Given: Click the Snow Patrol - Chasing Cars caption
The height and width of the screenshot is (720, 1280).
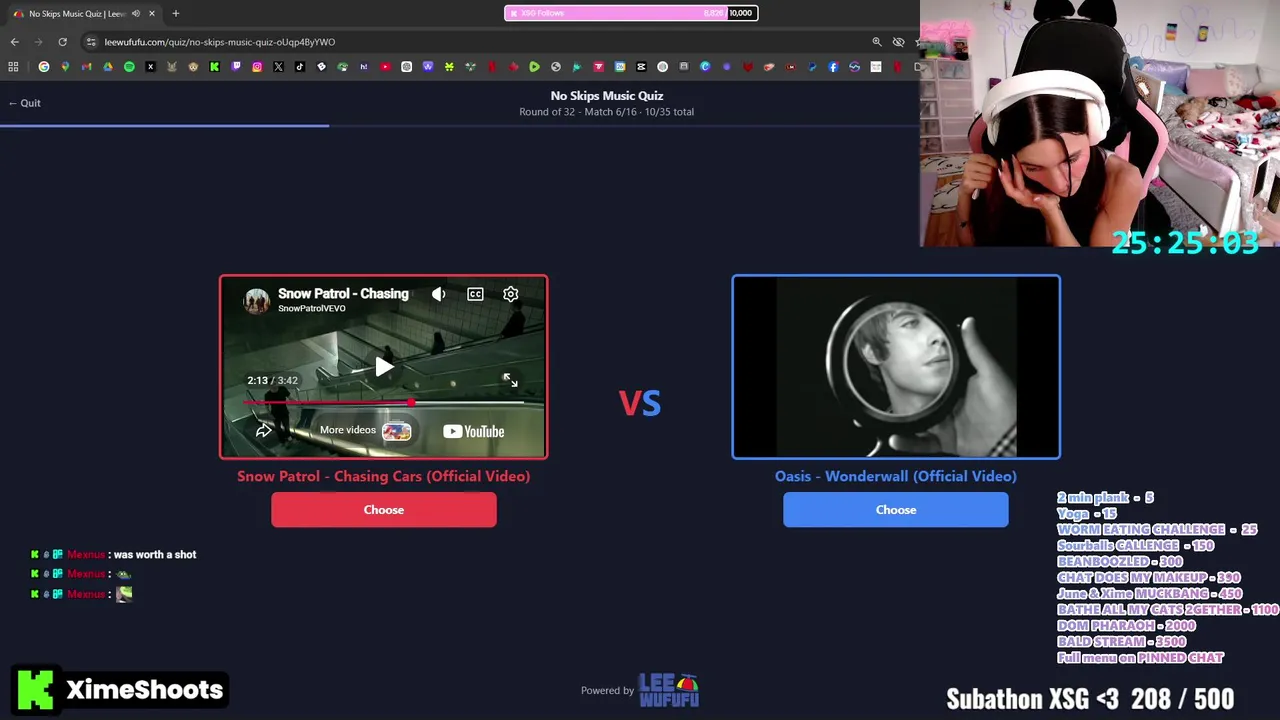Looking at the screenshot, I should pos(384,476).
